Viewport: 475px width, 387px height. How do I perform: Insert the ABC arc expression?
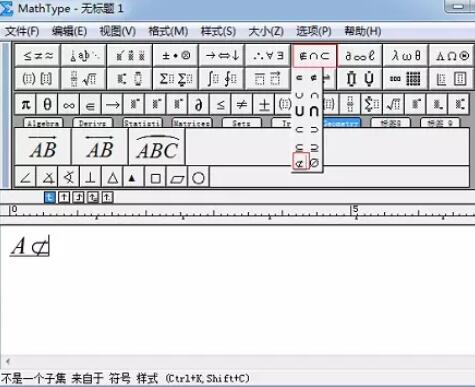point(157,146)
